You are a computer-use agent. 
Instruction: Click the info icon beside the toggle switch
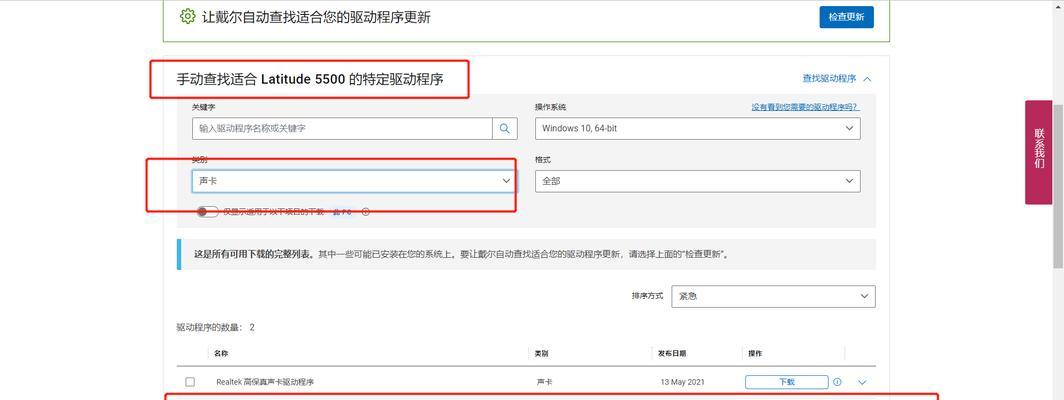366,212
